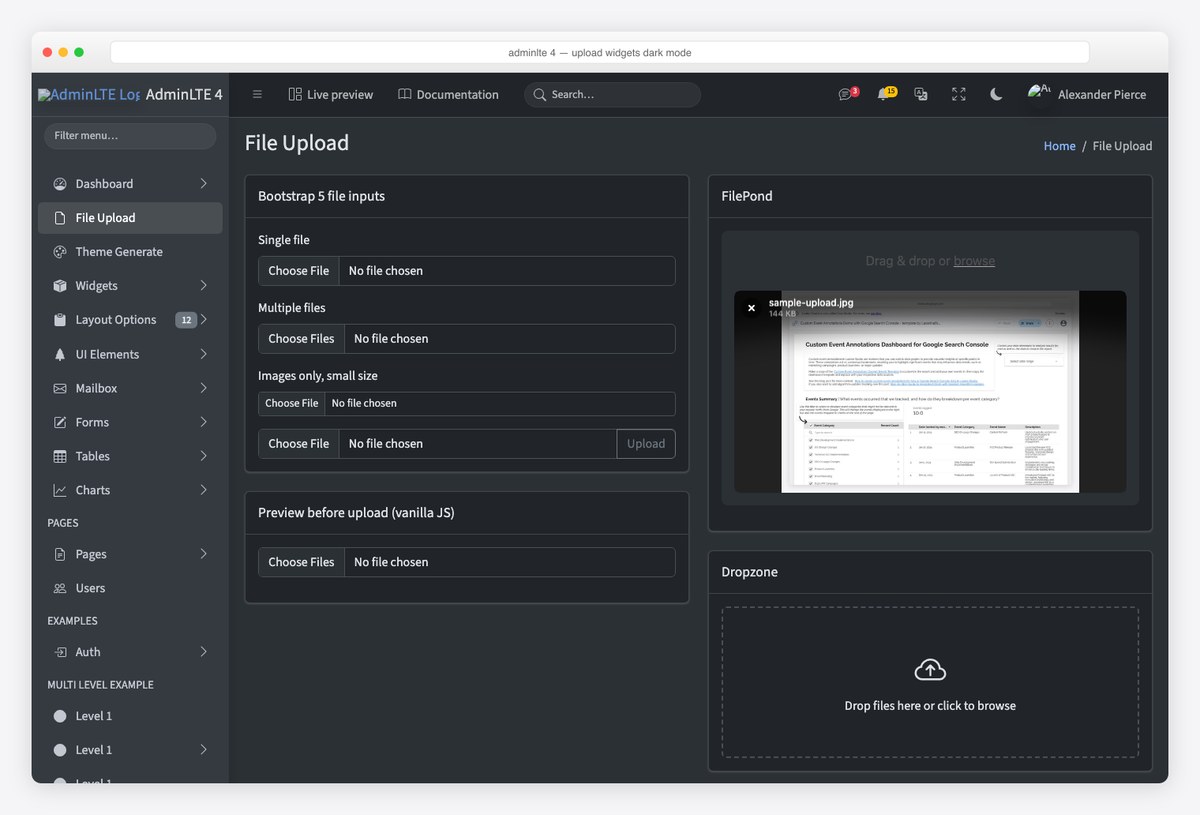Screen dimensions: 1200x815
Task: Click the Pages file icon
Action: (60, 554)
